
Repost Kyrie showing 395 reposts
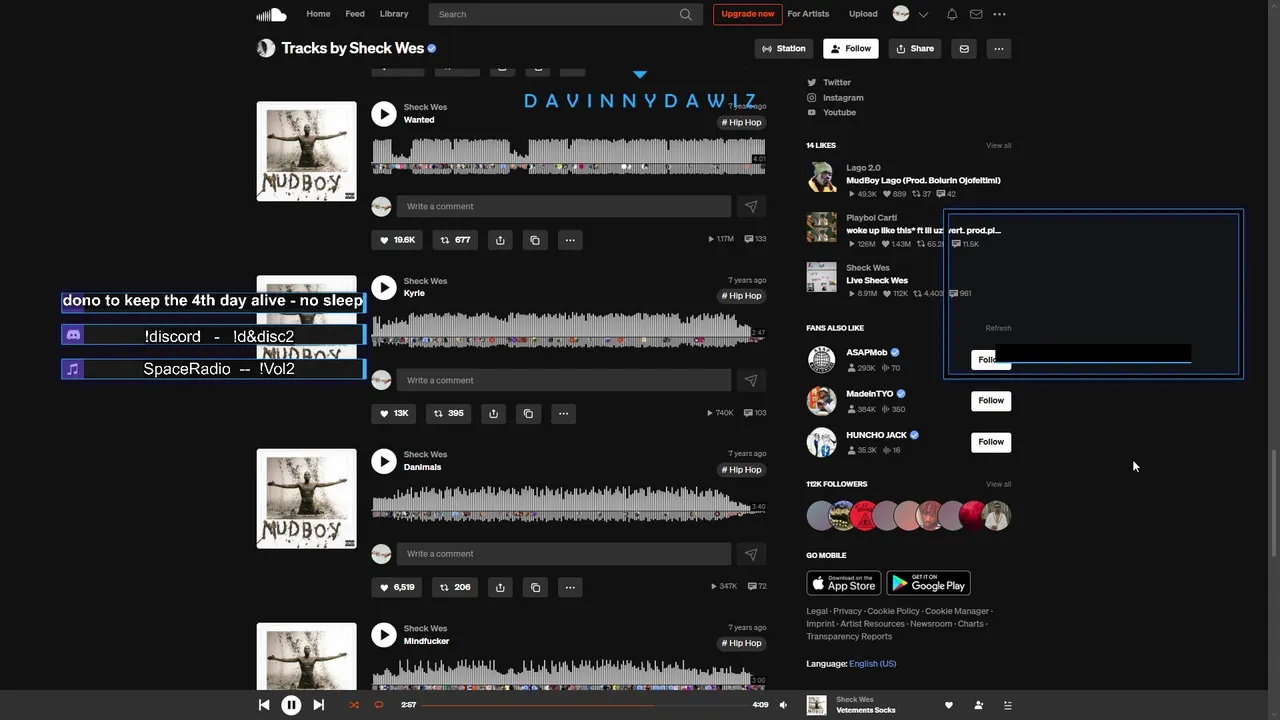[x=448, y=413]
